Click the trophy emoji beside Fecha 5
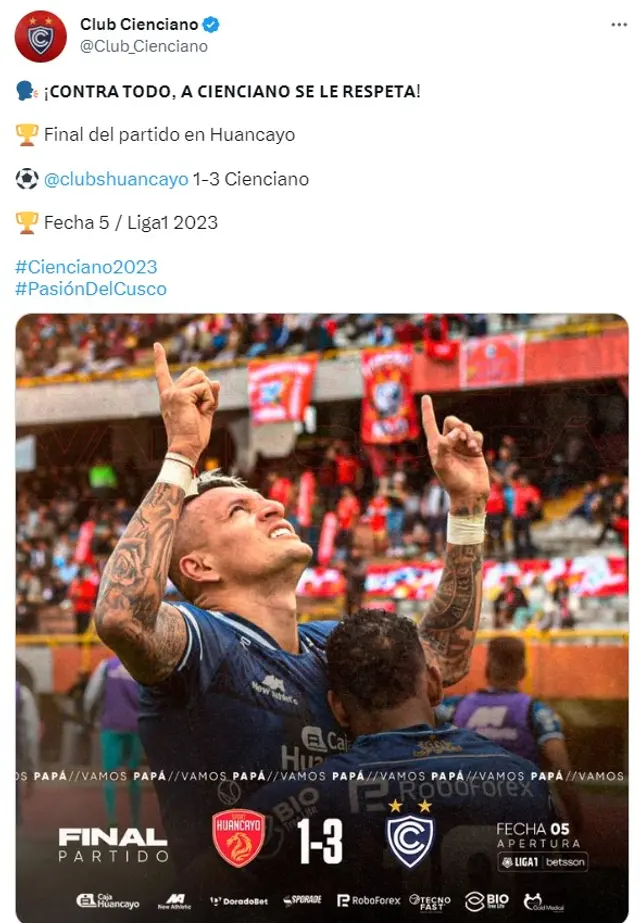640x923 pixels. click(x=26, y=223)
